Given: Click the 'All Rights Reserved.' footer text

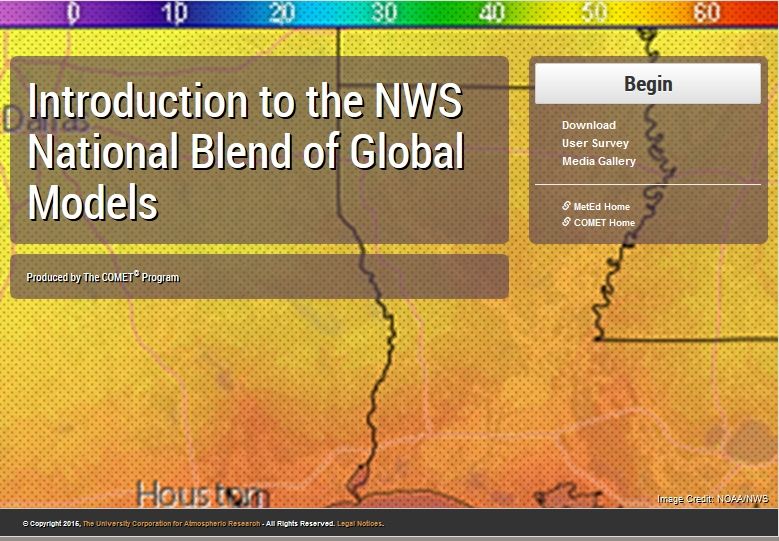Looking at the screenshot, I should tap(300, 524).
